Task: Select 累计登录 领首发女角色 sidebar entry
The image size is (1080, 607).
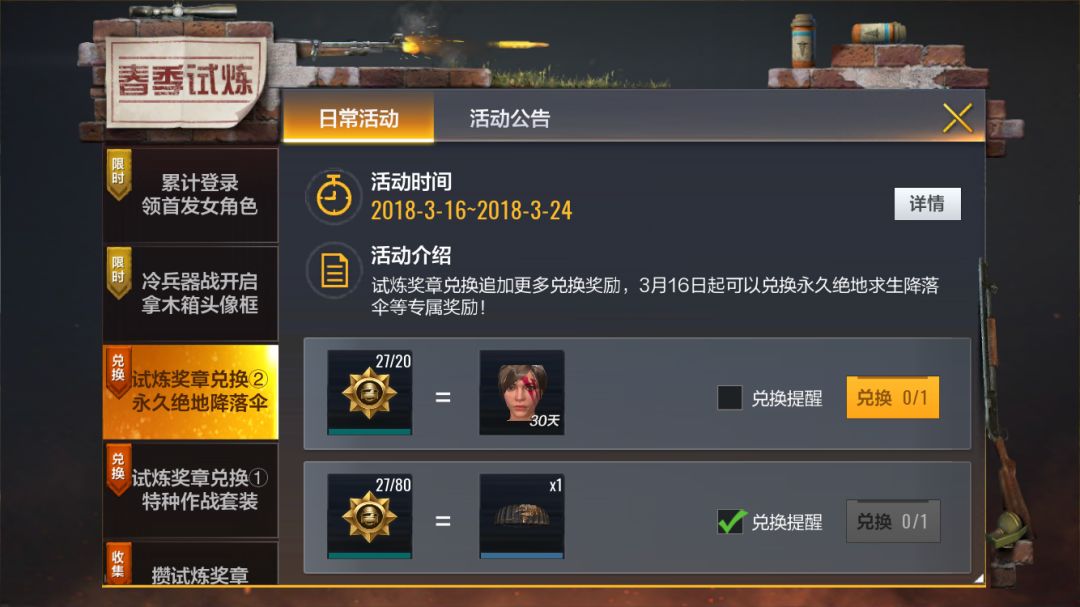Action: coord(191,195)
